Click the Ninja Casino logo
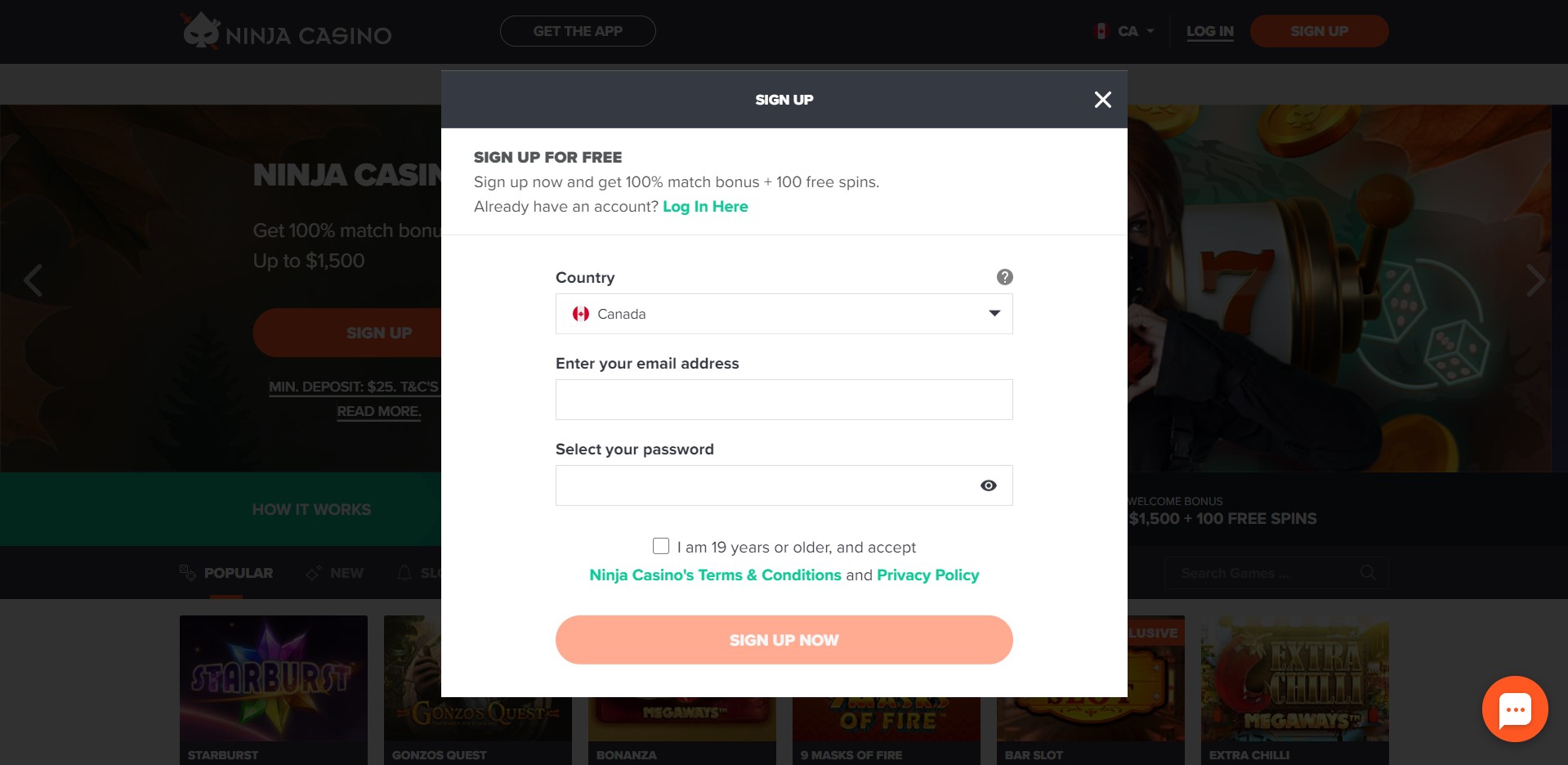The height and width of the screenshot is (765, 1568). point(286,32)
